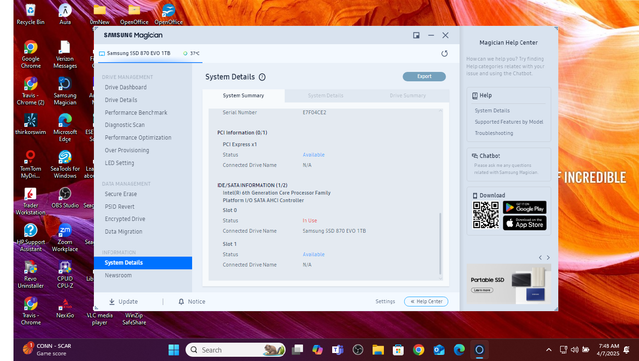Image resolution: width=639 pixels, height=361 pixels.
Task: Click the System Summary vertical scrollbar
Action: click(440, 243)
